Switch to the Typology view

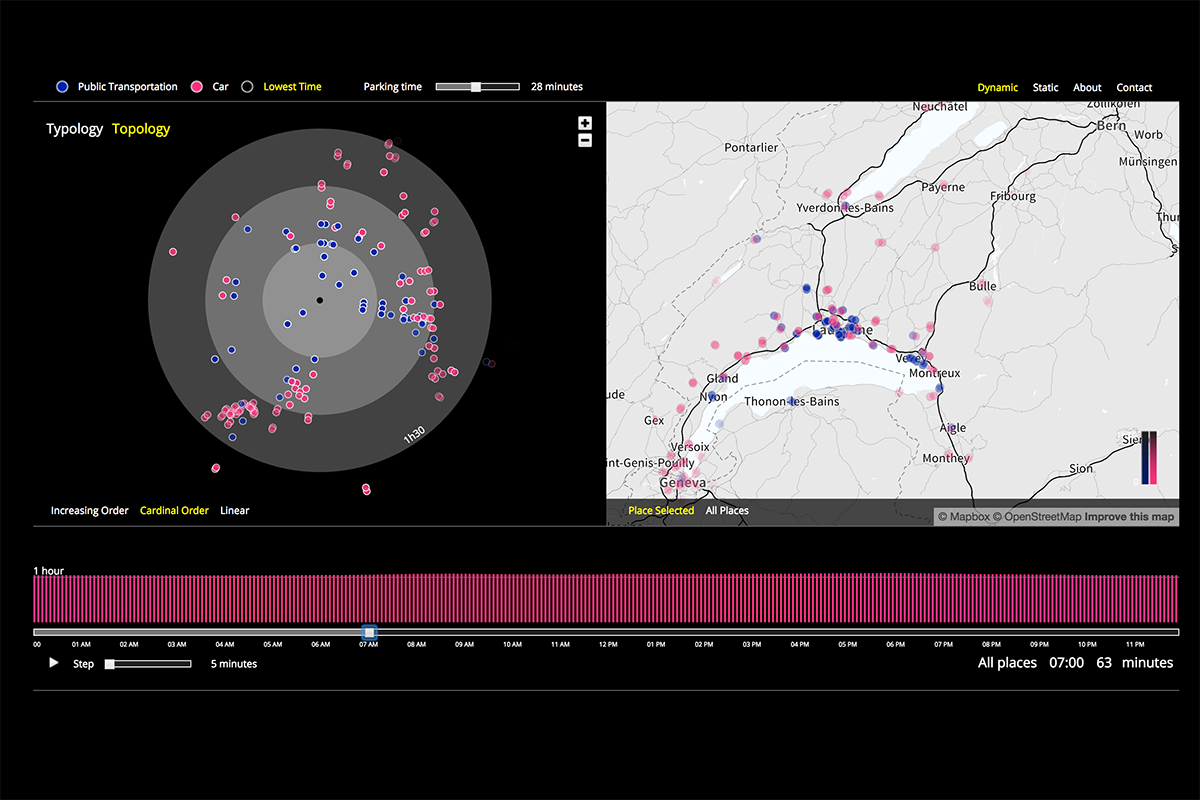(74, 129)
